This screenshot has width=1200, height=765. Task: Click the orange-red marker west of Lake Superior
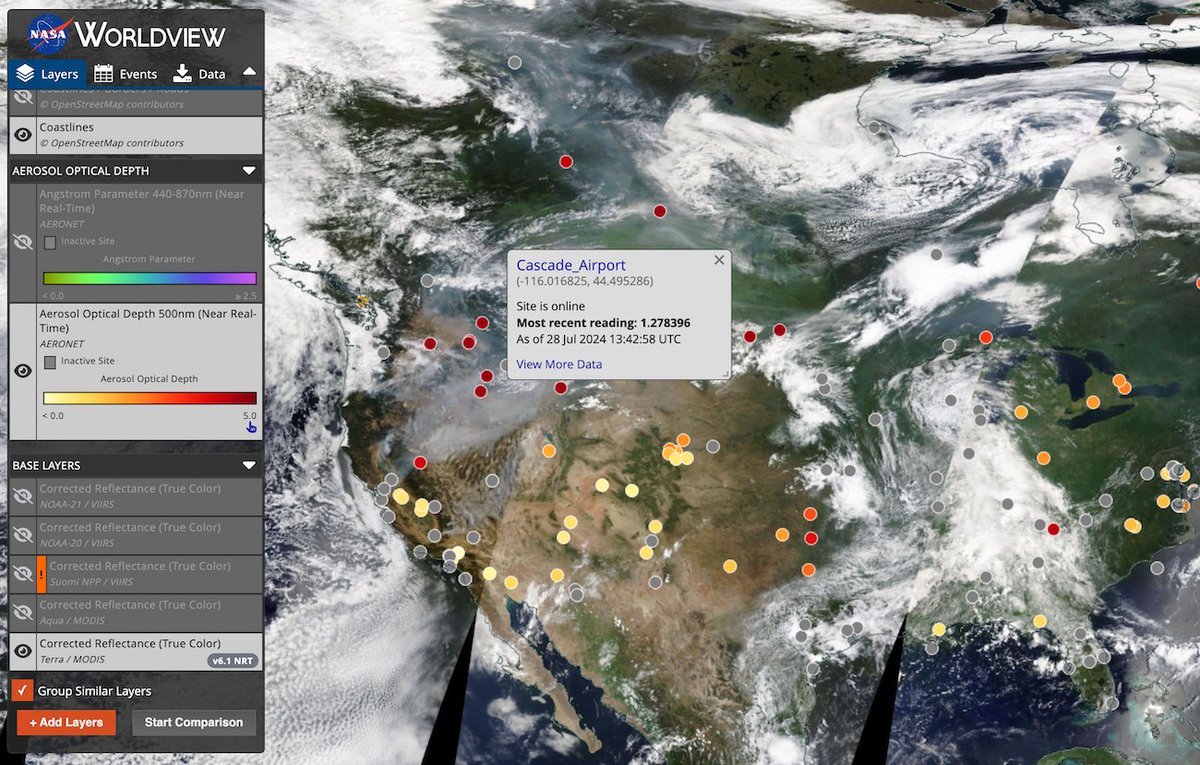pos(986,337)
